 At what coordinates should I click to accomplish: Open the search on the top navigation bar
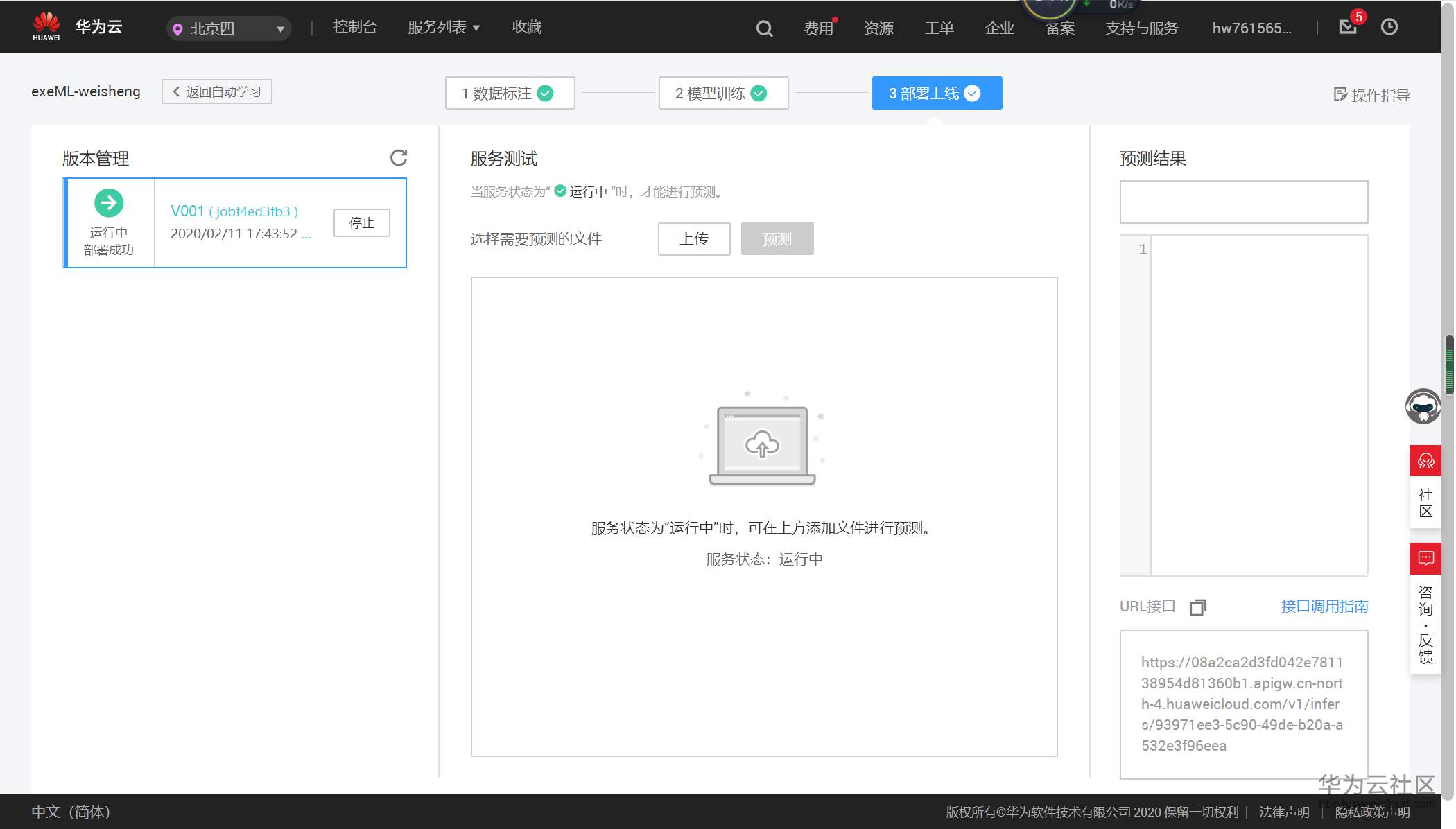pos(763,28)
